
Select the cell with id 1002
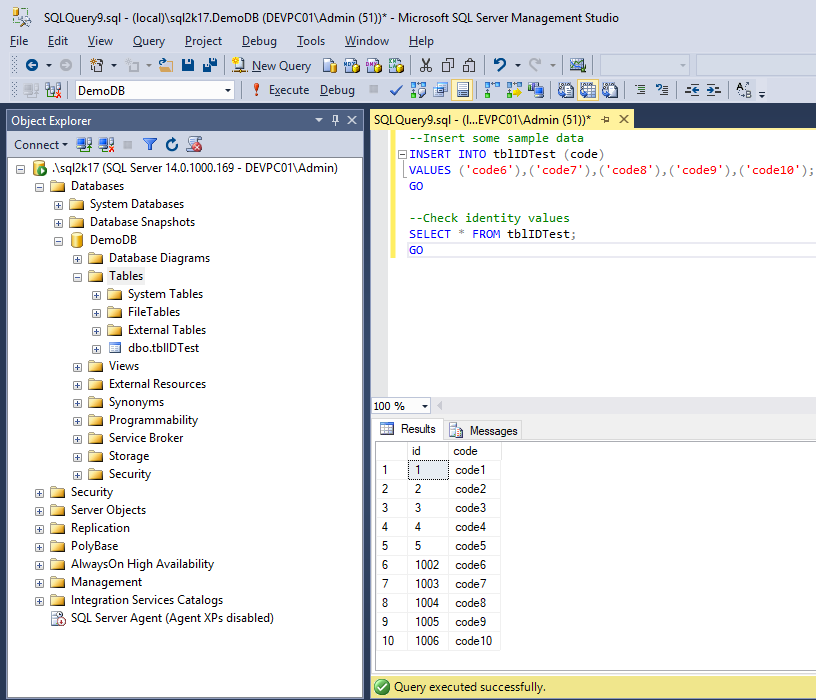pos(427,565)
